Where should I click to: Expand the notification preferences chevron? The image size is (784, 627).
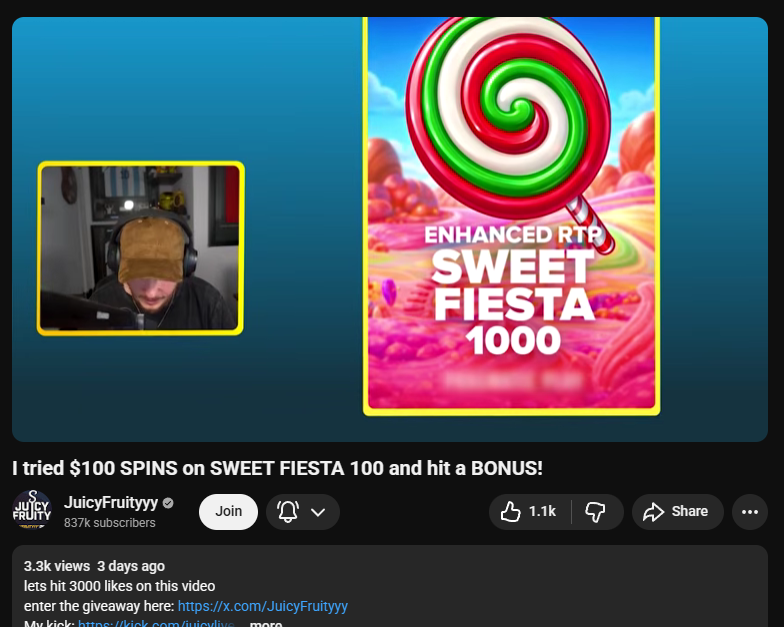point(318,512)
